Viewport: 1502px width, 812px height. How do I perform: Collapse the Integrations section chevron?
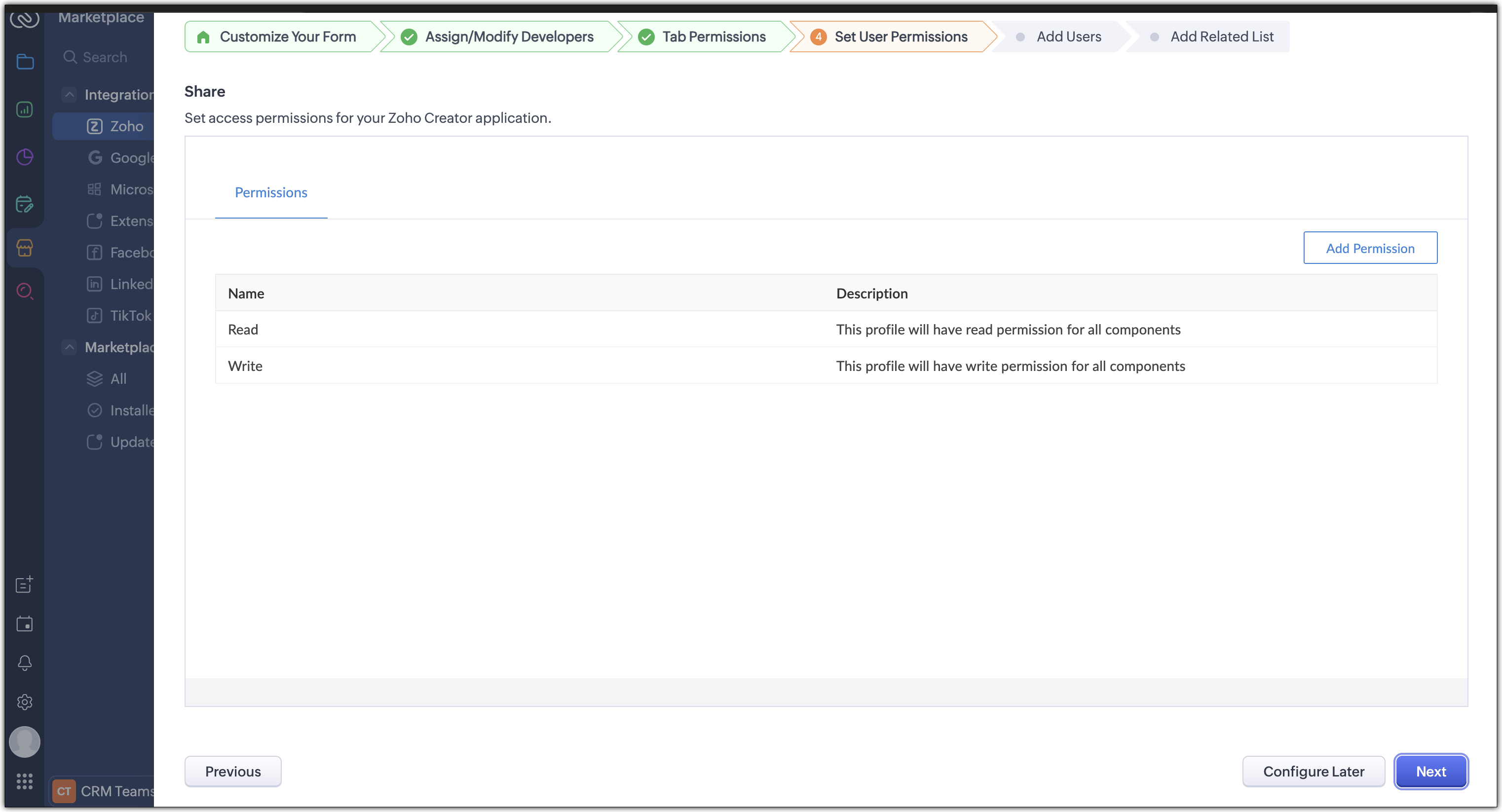click(x=70, y=94)
